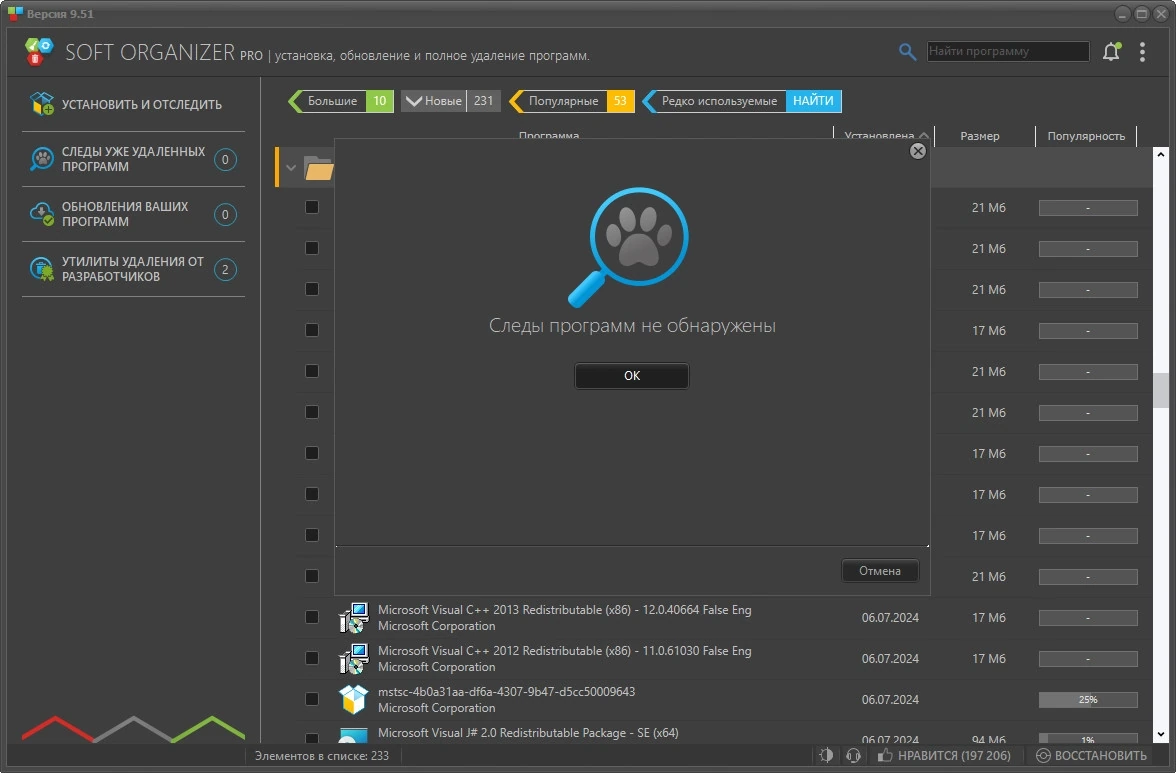Select the Новые filter tab

pyautogui.click(x=451, y=100)
